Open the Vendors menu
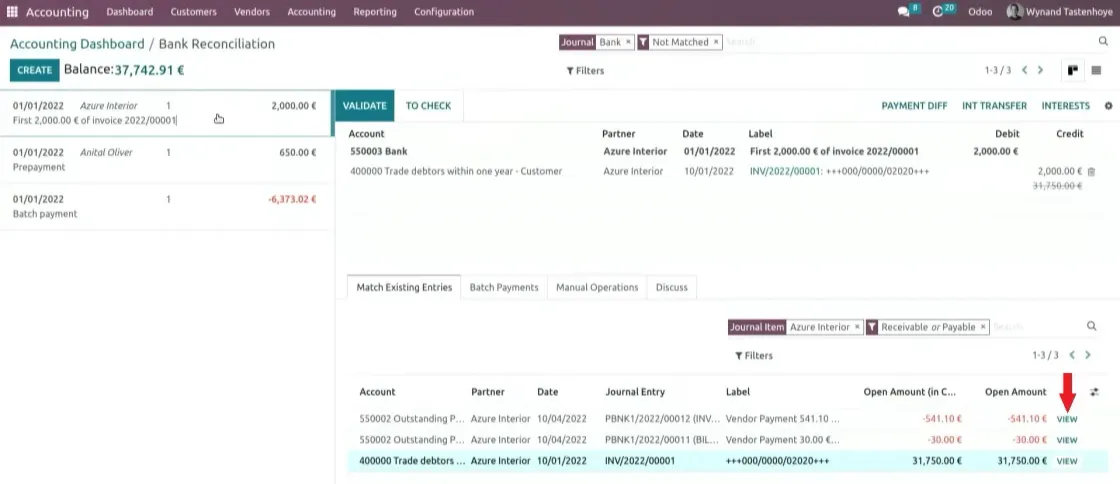The height and width of the screenshot is (484, 1120). [252, 12]
